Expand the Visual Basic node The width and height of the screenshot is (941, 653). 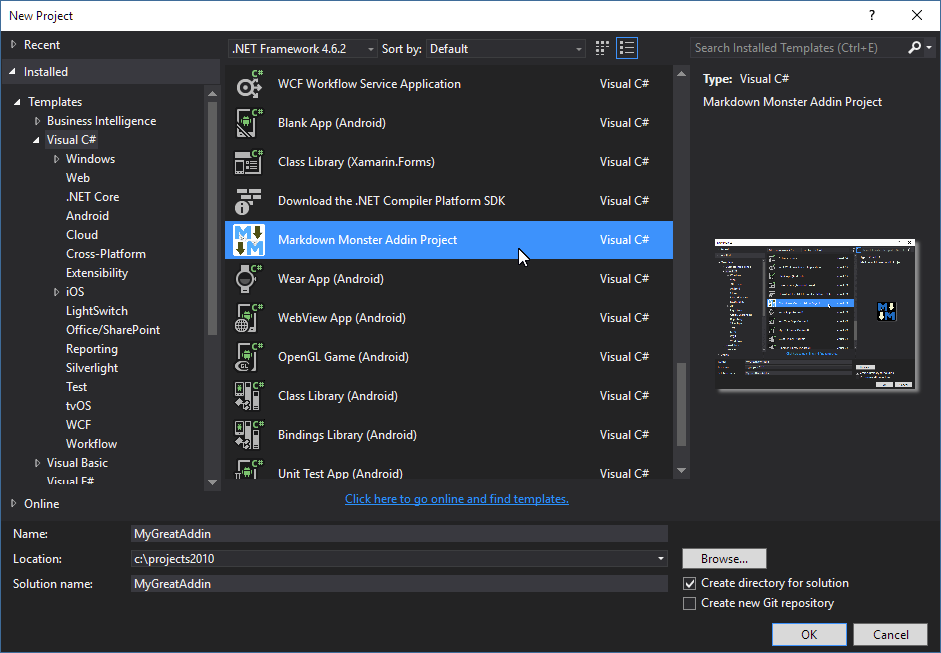tap(37, 463)
